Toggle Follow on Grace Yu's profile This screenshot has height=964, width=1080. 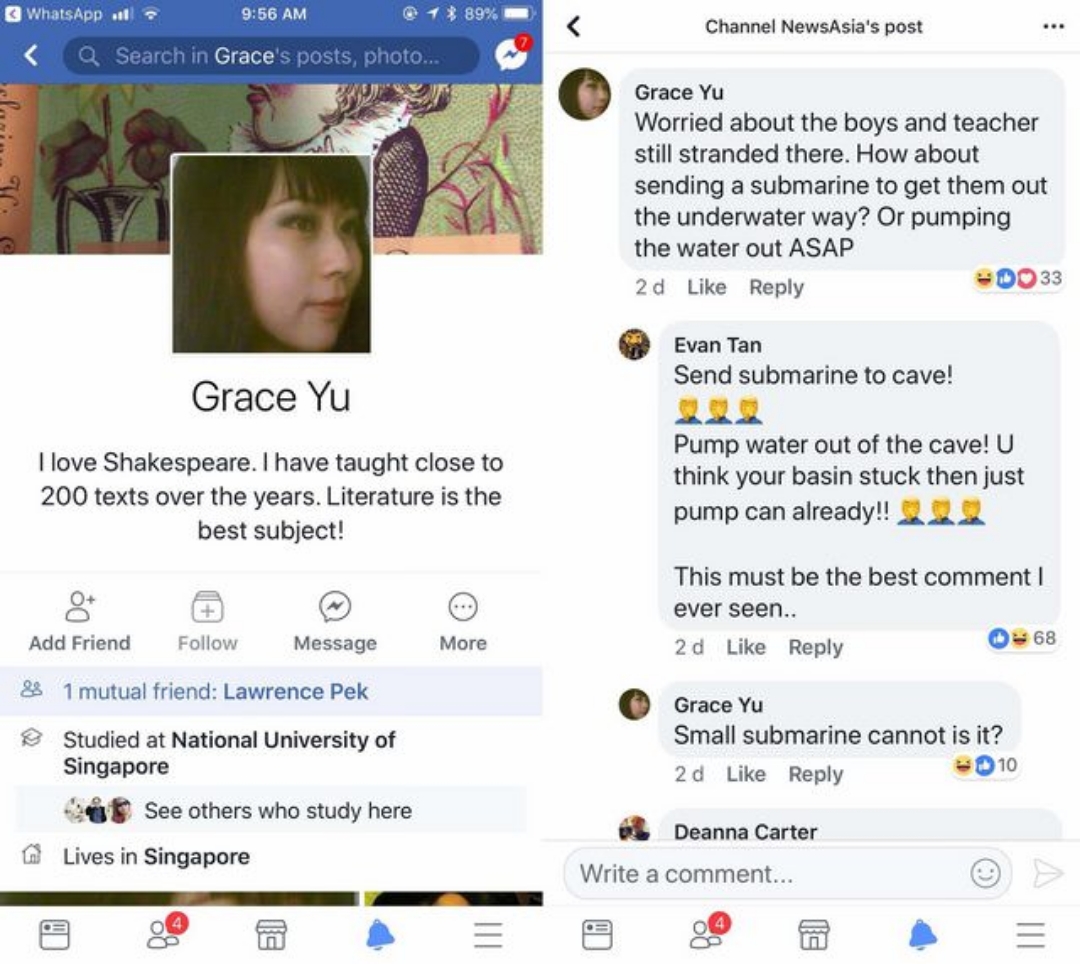tap(207, 621)
